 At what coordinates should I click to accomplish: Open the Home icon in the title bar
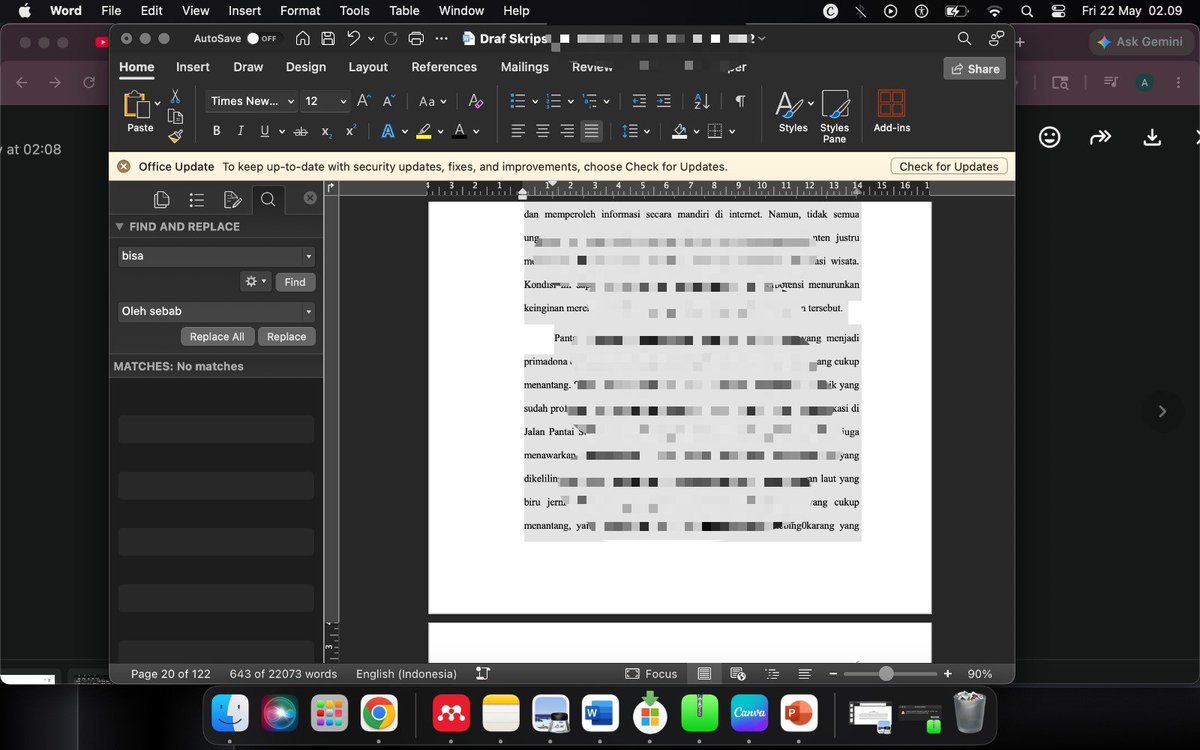point(302,39)
